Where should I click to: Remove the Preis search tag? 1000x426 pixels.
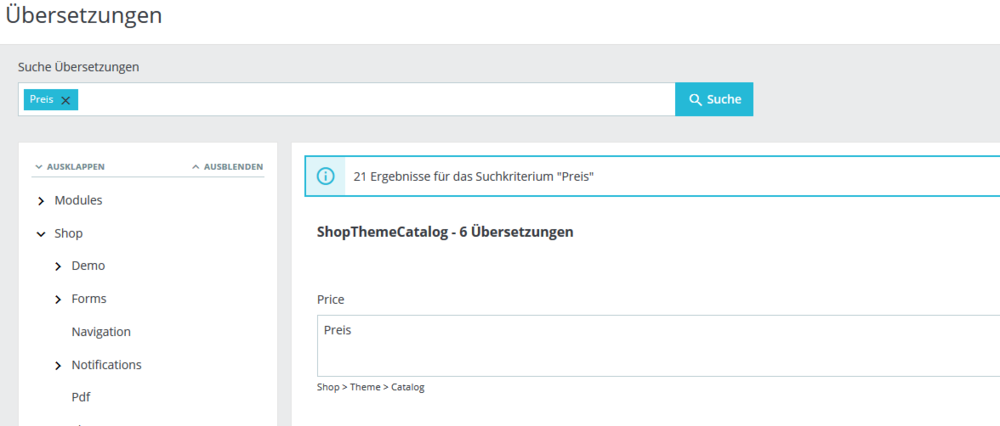pos(66,100)
